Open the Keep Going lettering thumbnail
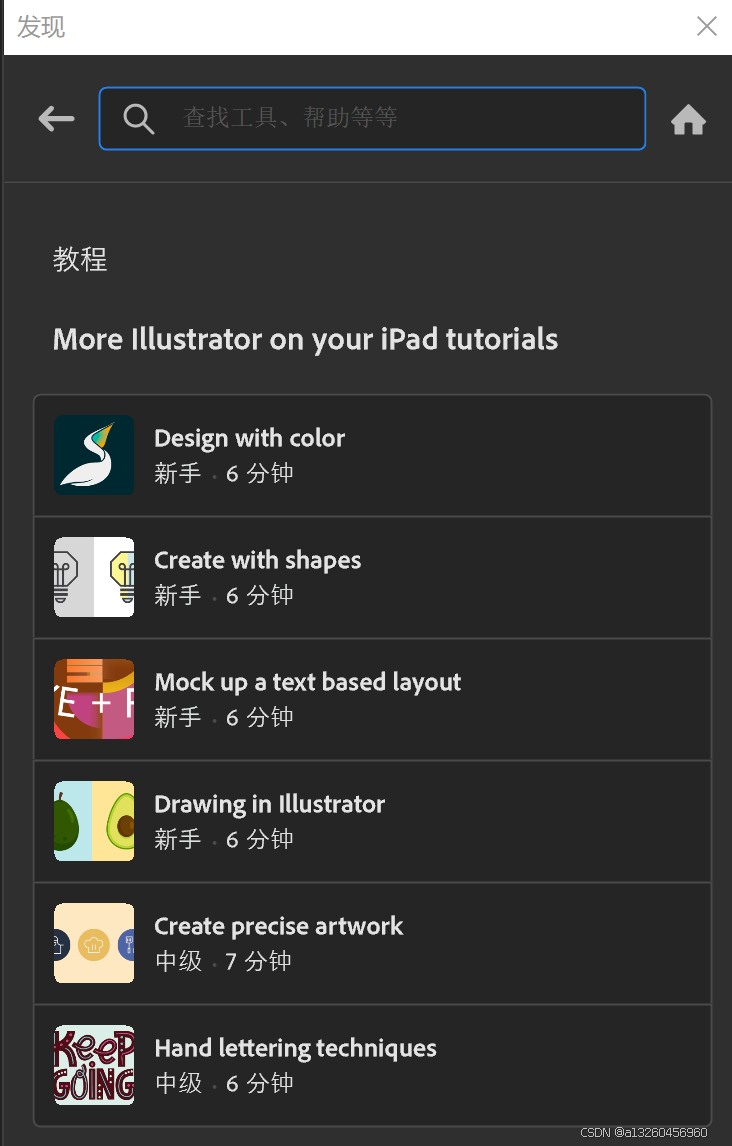 pyautogui.click(x=94, y=1065)
